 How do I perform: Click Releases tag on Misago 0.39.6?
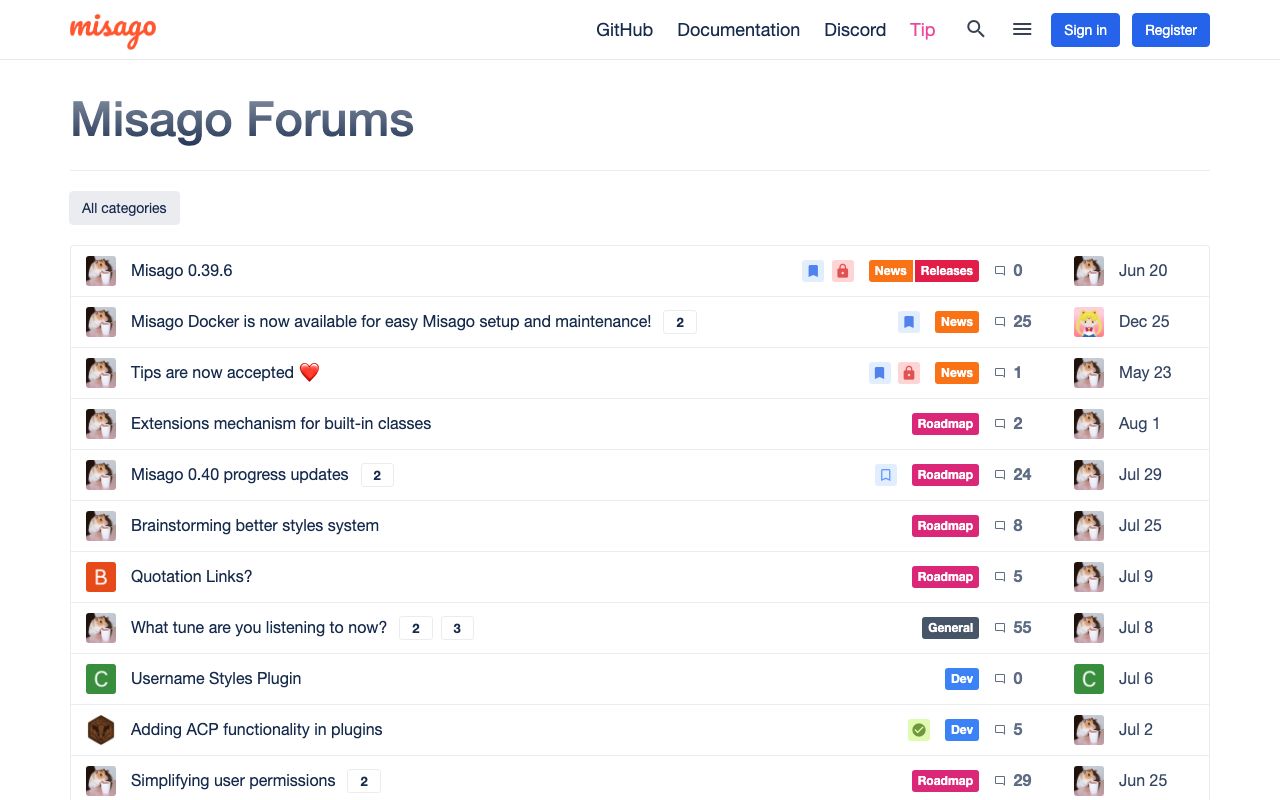tap(947, 271)
